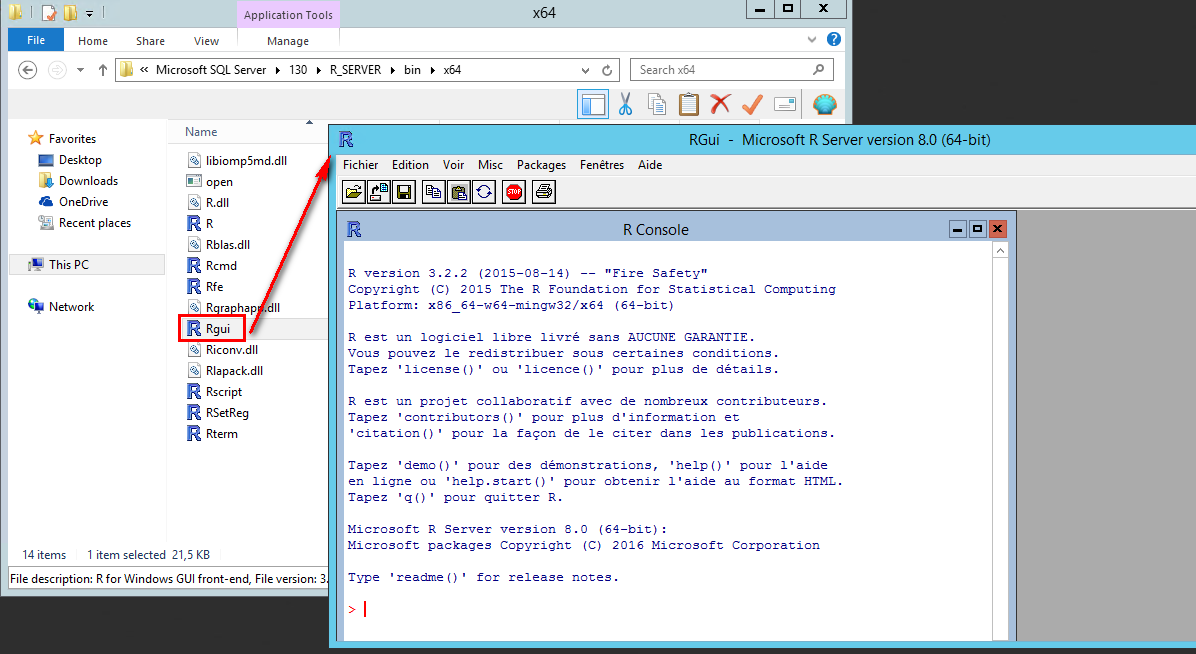Viewport: 1196px width, 654px height.
Task: Open the Quick Access Toolbar customize dropdown
Action: point(89,13)
